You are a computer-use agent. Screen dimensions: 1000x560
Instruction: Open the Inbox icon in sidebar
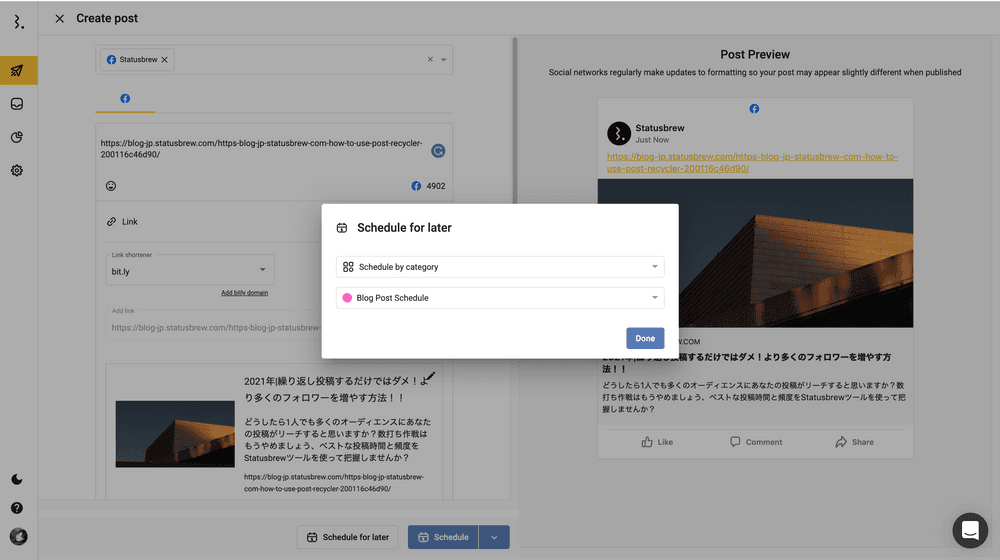17,104
